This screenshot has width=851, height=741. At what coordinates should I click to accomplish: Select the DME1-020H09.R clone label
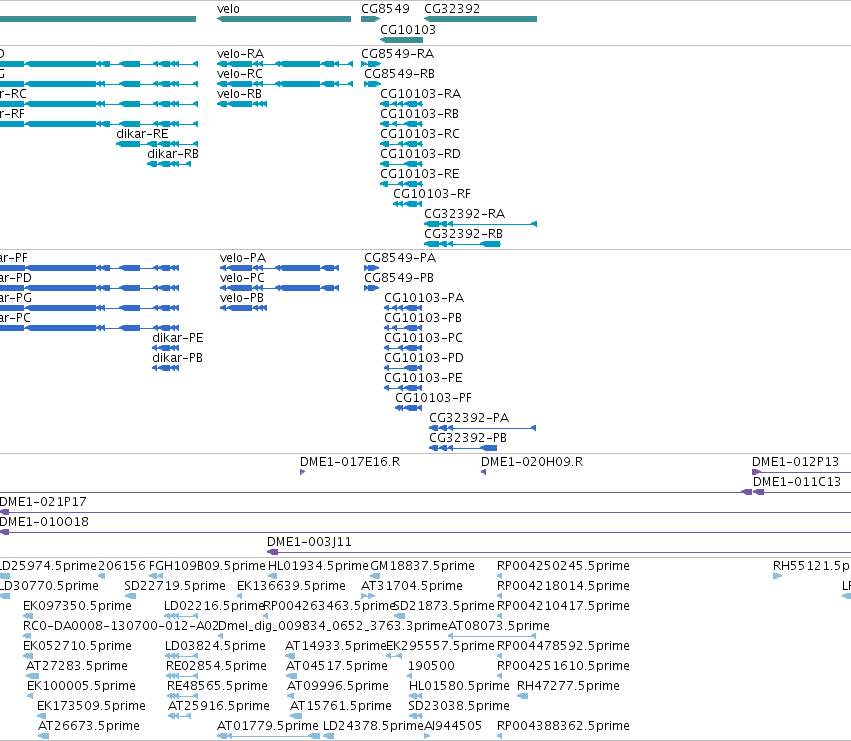pyautogui.click(x=532, y=462)
